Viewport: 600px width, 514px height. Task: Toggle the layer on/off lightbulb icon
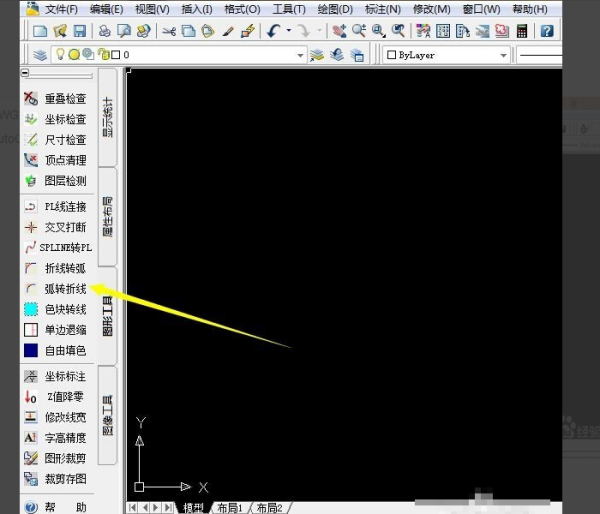coord(59,55)
